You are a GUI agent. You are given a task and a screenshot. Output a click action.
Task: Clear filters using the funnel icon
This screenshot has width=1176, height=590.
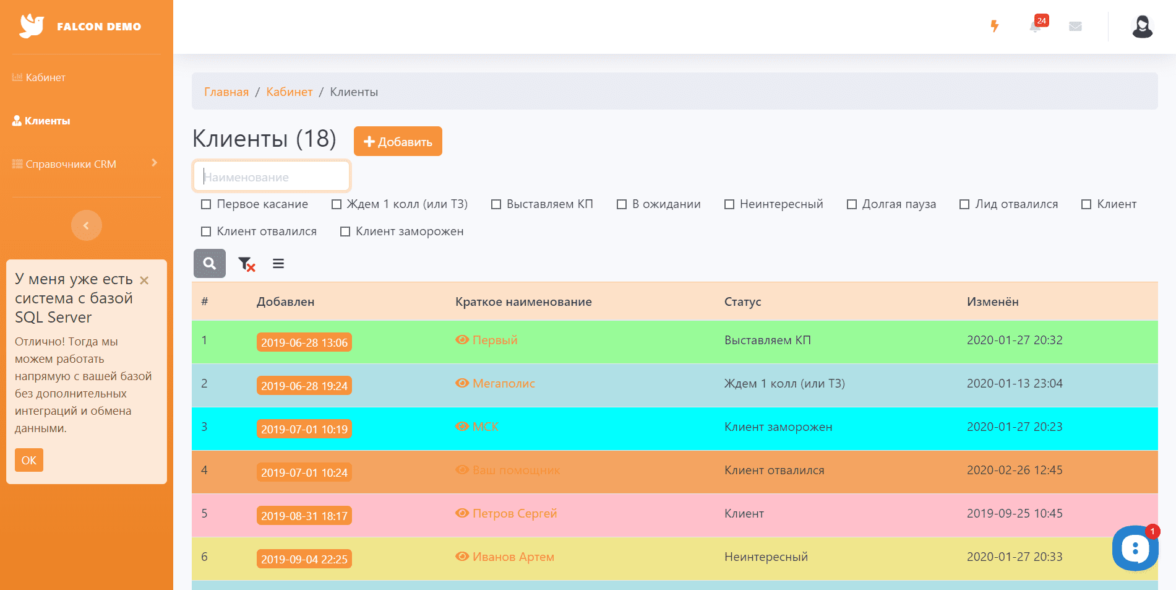click(246, 264)
